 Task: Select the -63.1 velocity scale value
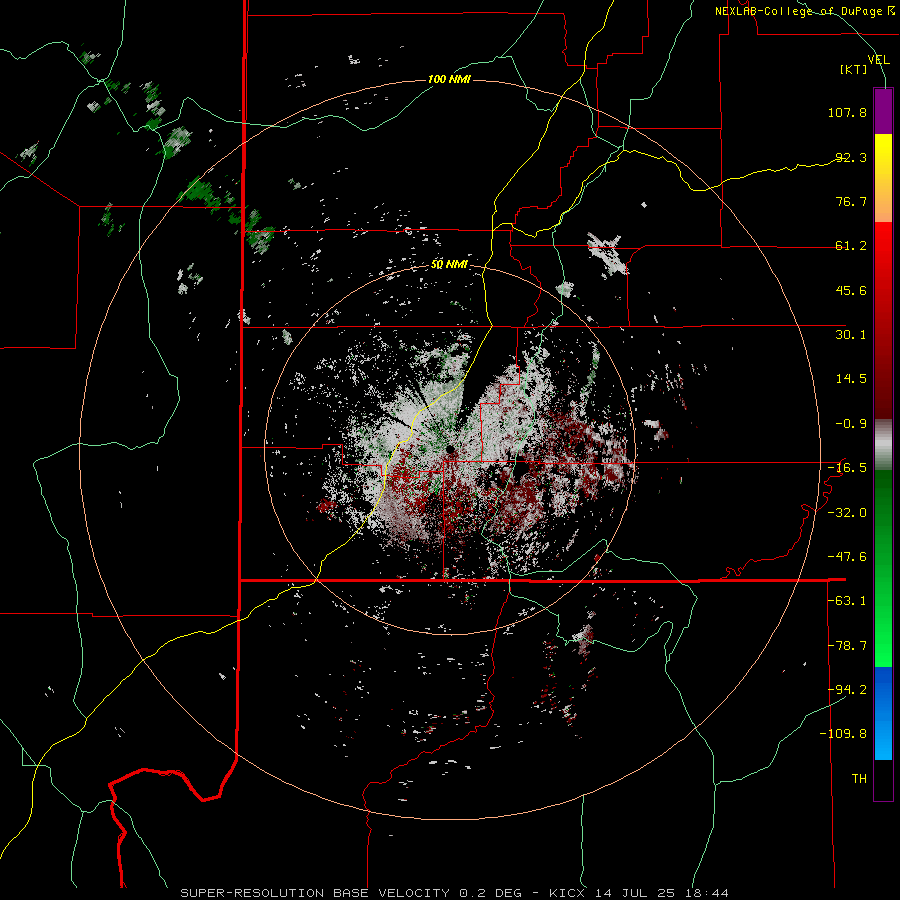[x=847, y=601]
